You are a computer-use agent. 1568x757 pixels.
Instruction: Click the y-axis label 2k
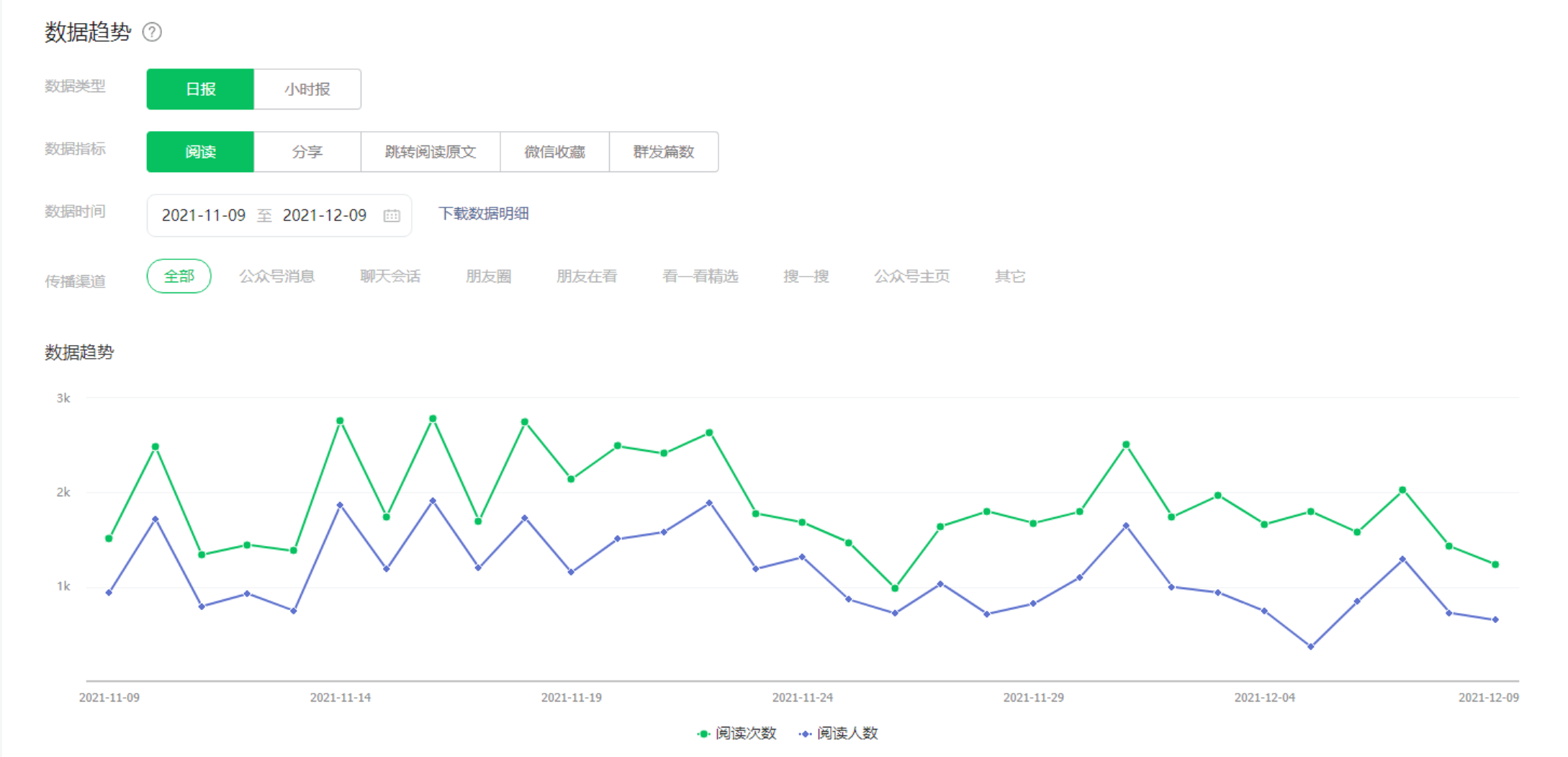click(63, 493)
